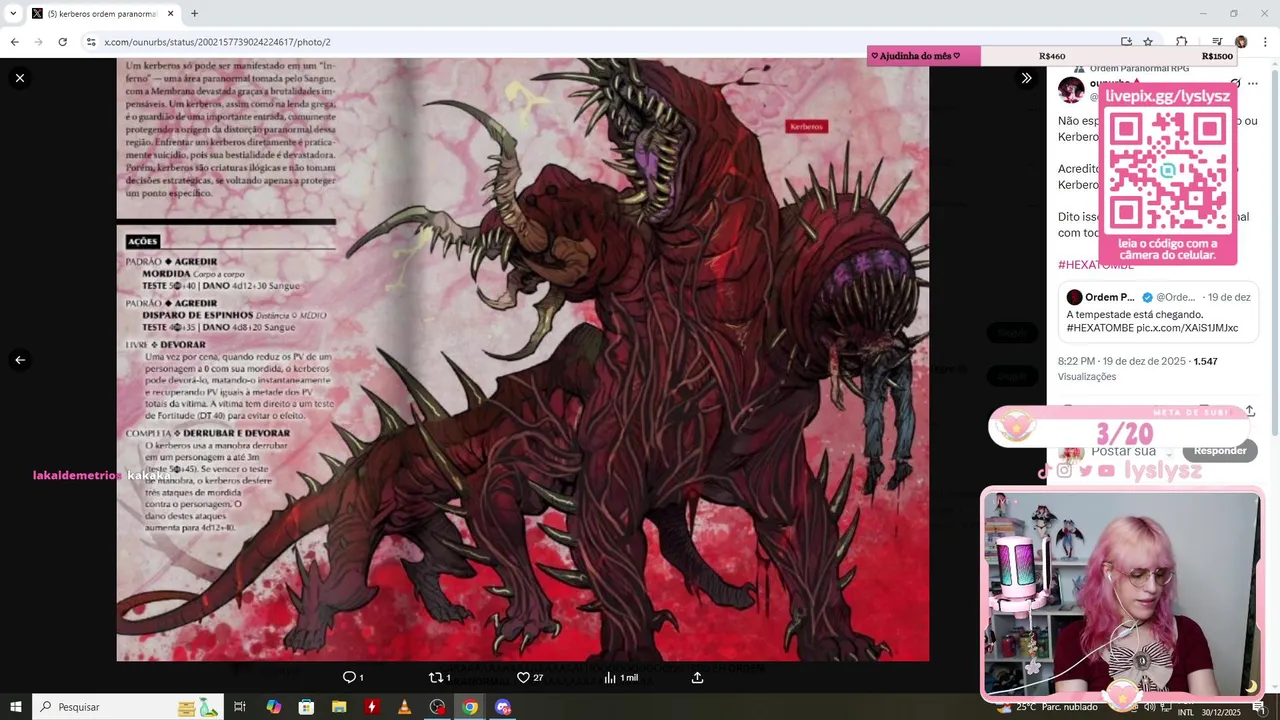Screen dimensions: 1280x720
Task: Select the x.com URL in the address bar
Action: [x=217, y=42]
